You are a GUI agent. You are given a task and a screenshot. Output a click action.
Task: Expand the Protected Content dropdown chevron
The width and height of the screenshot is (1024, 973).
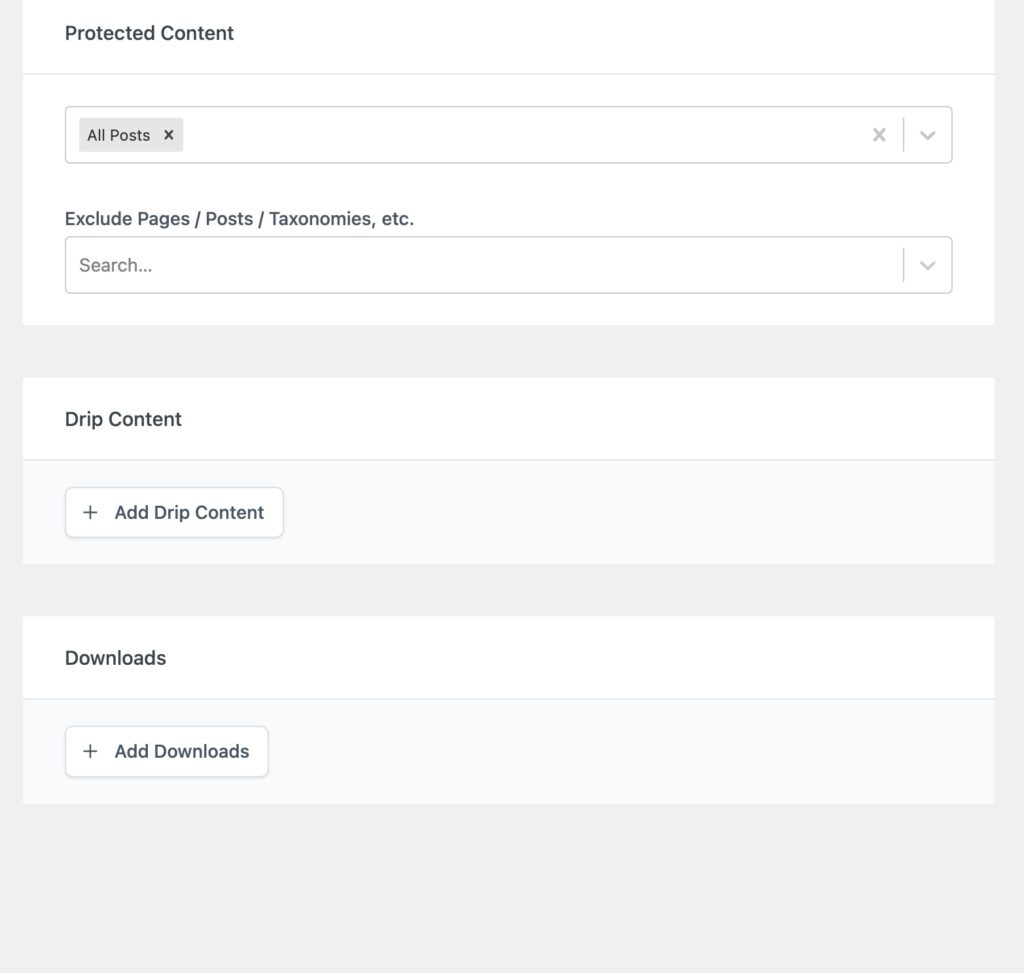click(927, 135)
